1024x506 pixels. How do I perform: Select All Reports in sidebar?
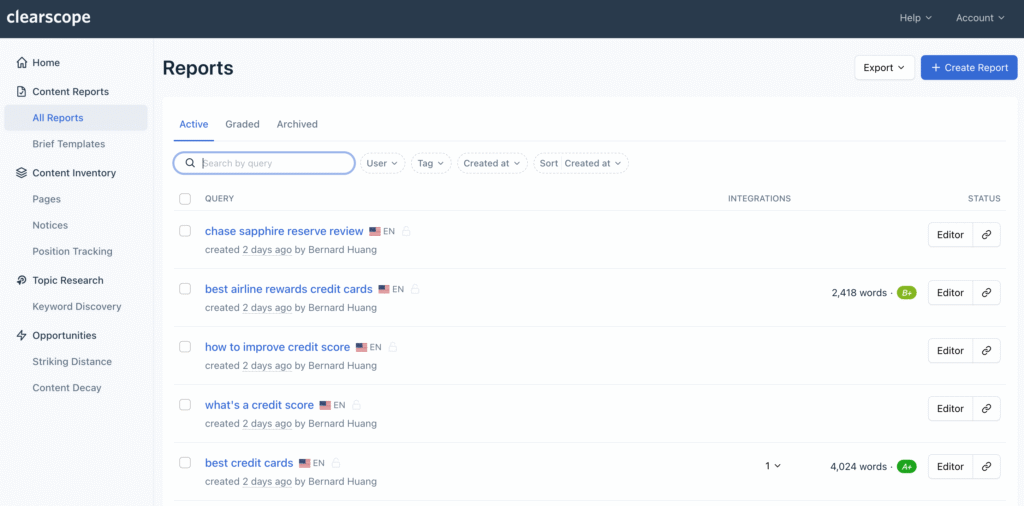coord(76,118)
